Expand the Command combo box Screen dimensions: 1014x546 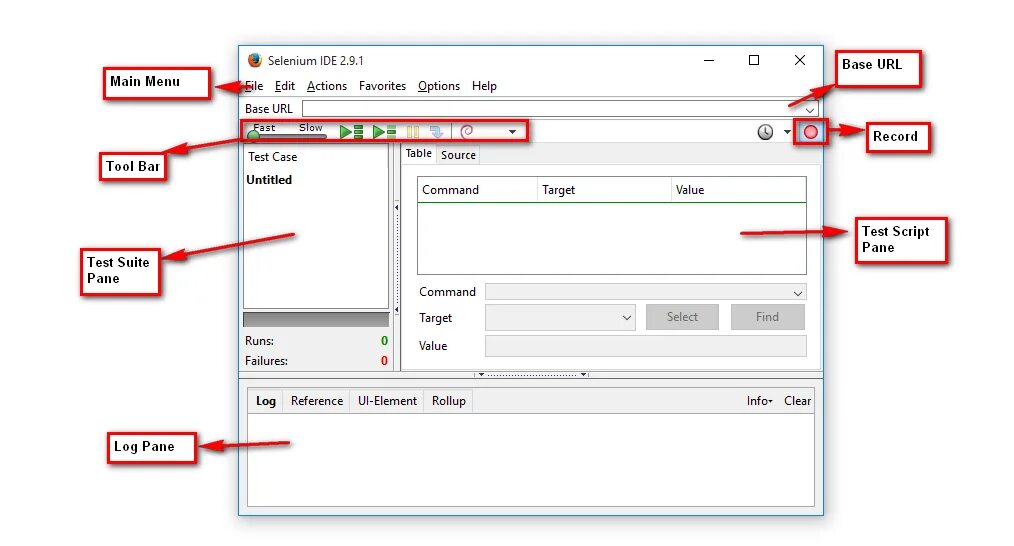click(x=798, y=293)
